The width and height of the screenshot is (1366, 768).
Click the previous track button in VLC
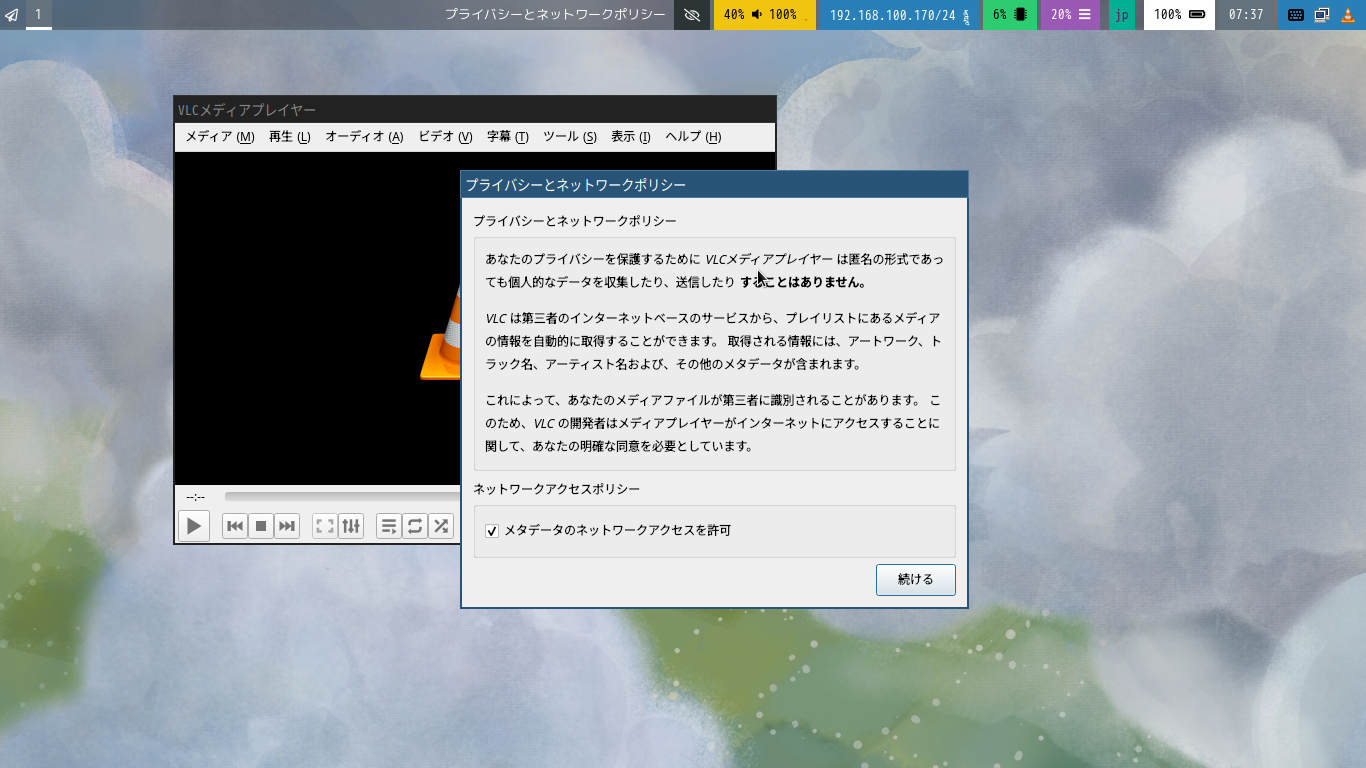[x=235, y=526]
